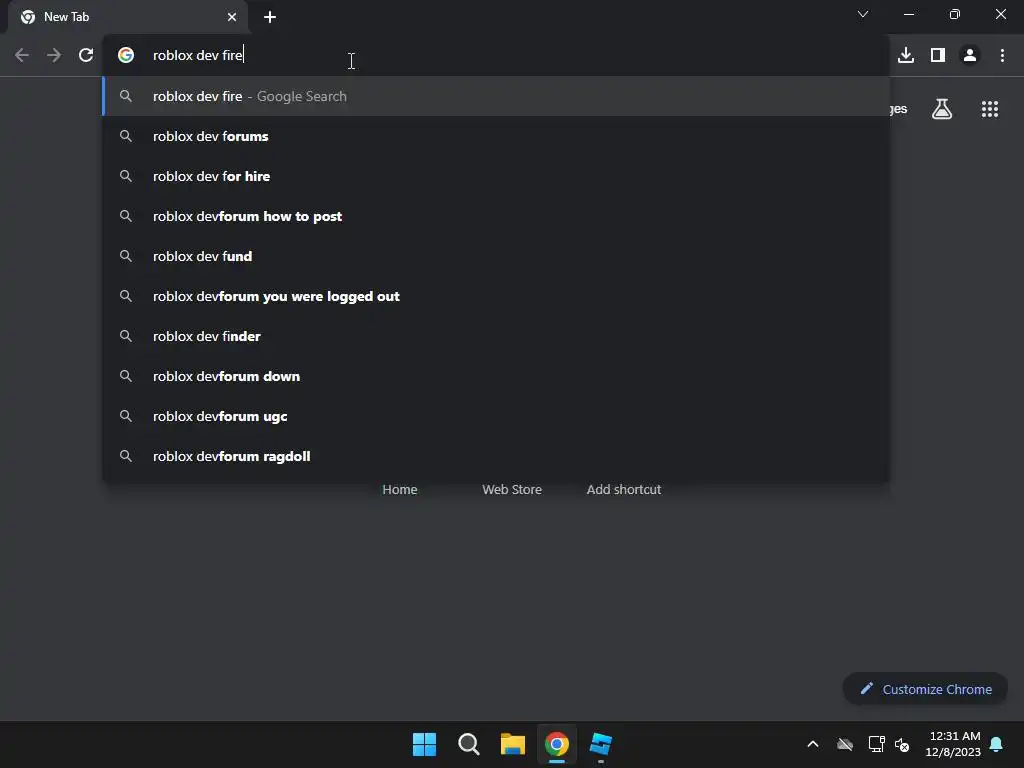Image resolution: width=1024 pixels, height=768 pixels.
Task: Open the notification bell icon
Action: point(996,744)
